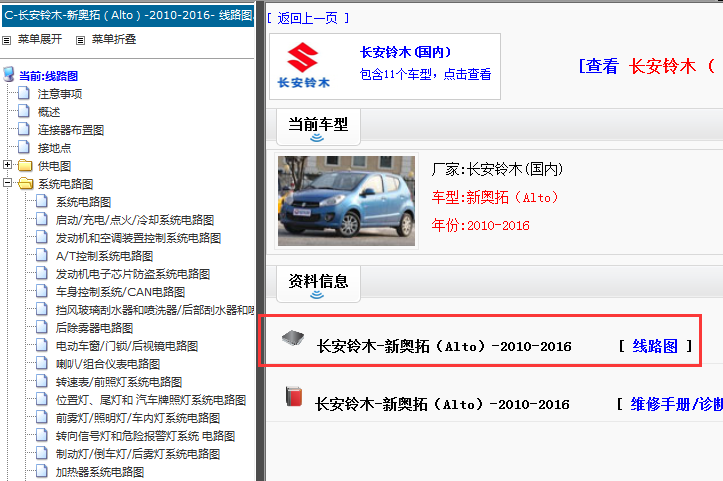Open the 资料信息 section tab
The image size is (723, 481).
tap(318, 284)
